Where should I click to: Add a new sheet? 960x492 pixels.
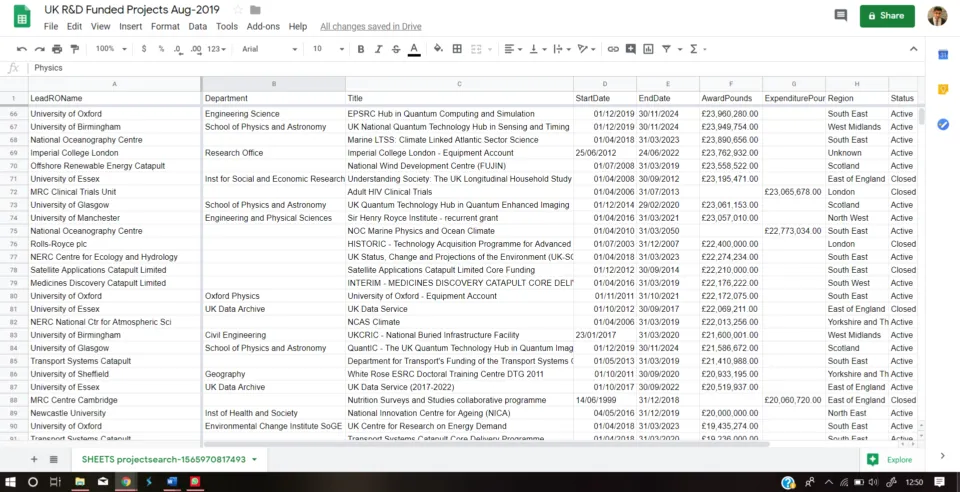point(34,460)
